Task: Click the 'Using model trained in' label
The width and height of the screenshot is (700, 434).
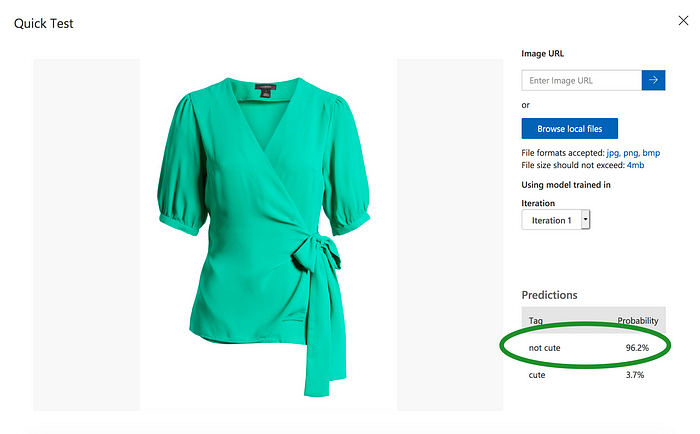Action: tap(566, 185)
